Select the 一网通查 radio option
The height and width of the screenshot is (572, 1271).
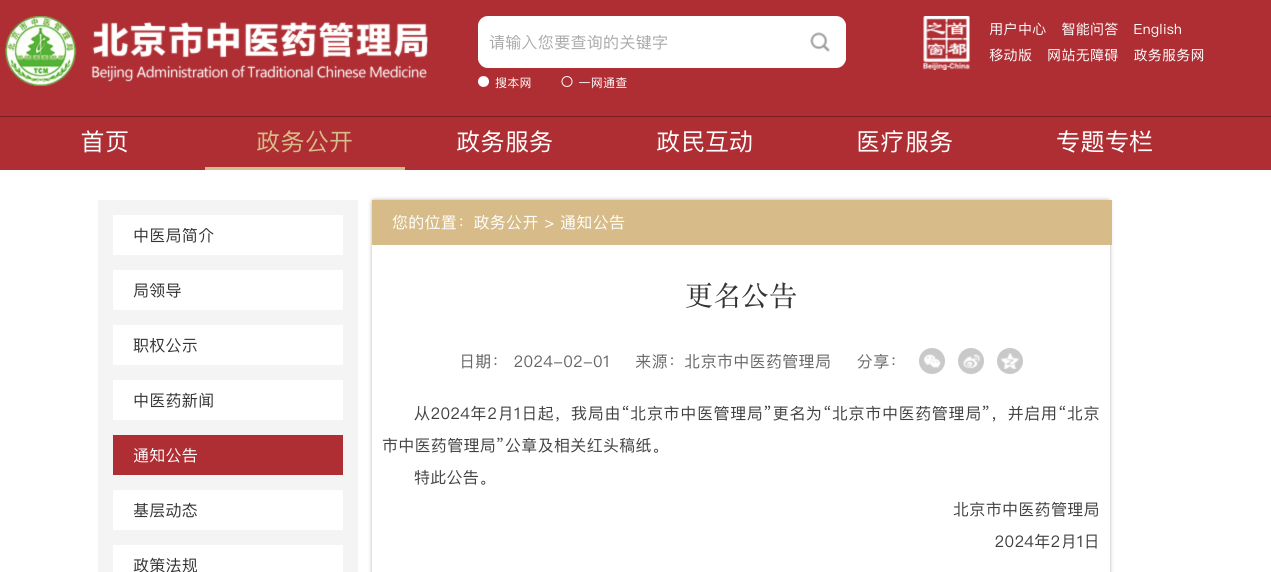[x=567, y=82]
